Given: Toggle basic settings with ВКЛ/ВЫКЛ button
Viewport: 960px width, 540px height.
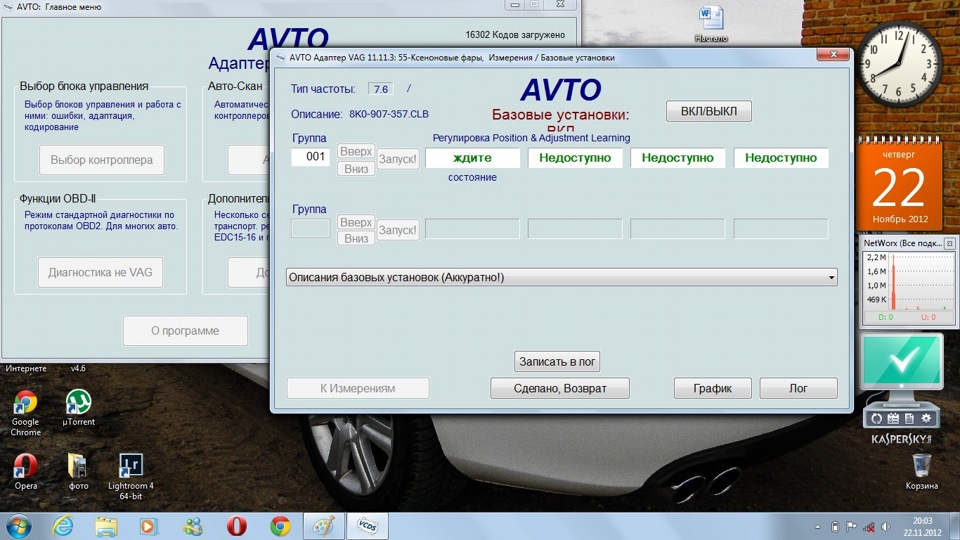Looking at the screenshot, I should (708, 111).
